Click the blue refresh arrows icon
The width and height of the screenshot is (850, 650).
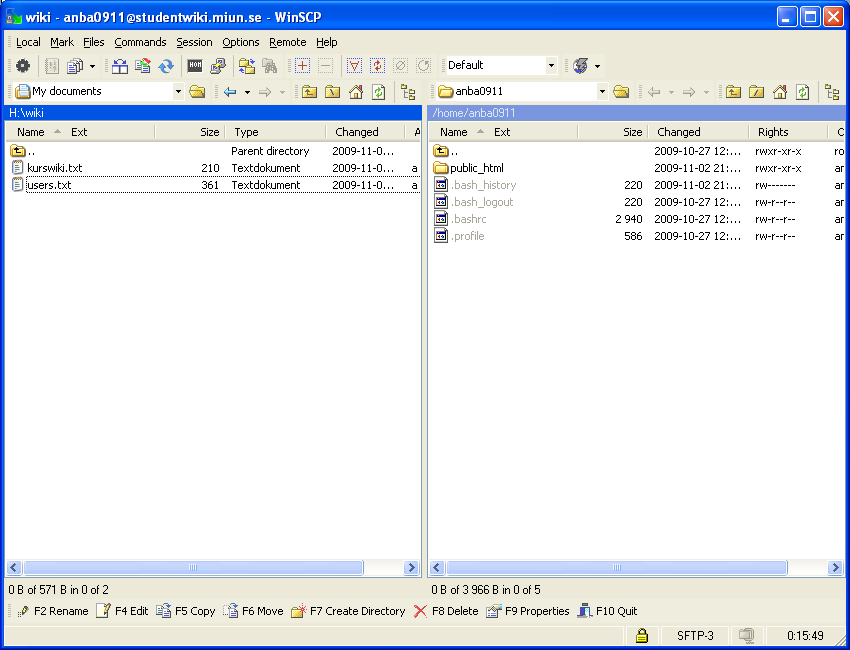[x=166, y=66]
